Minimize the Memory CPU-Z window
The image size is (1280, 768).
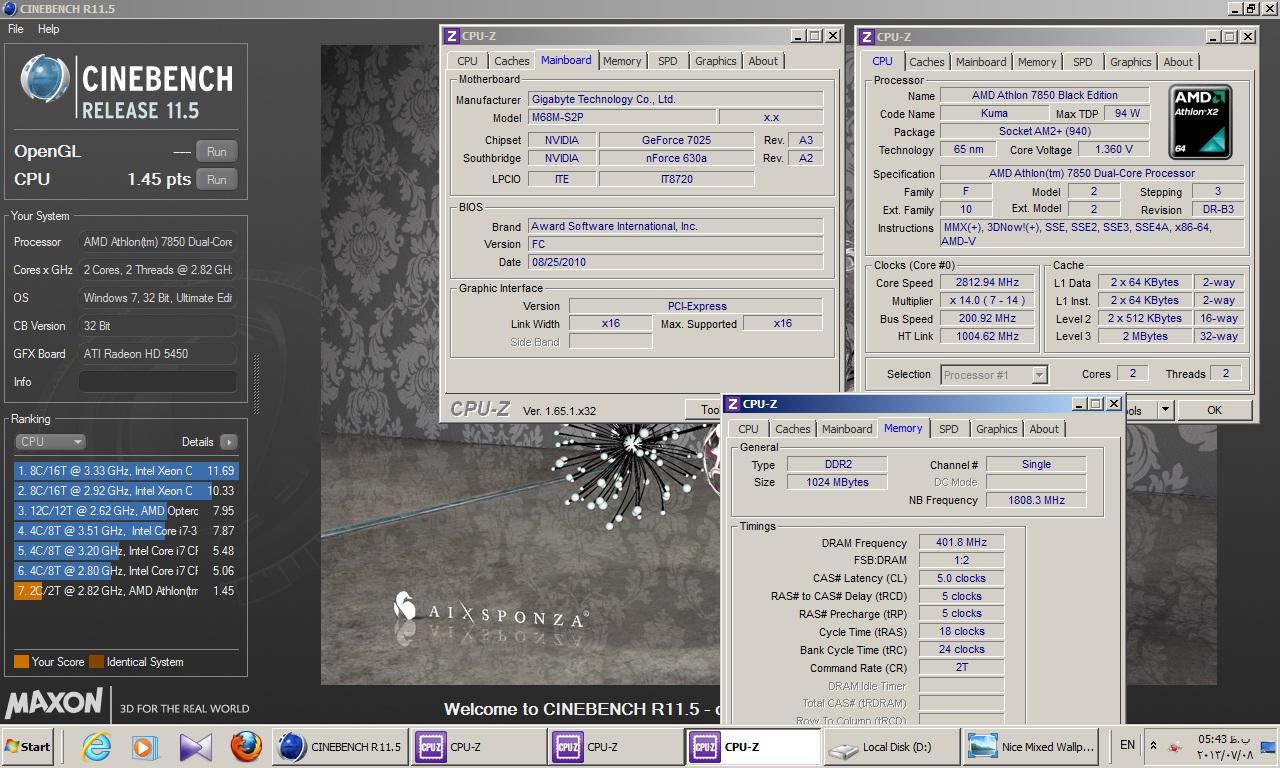1081,404
